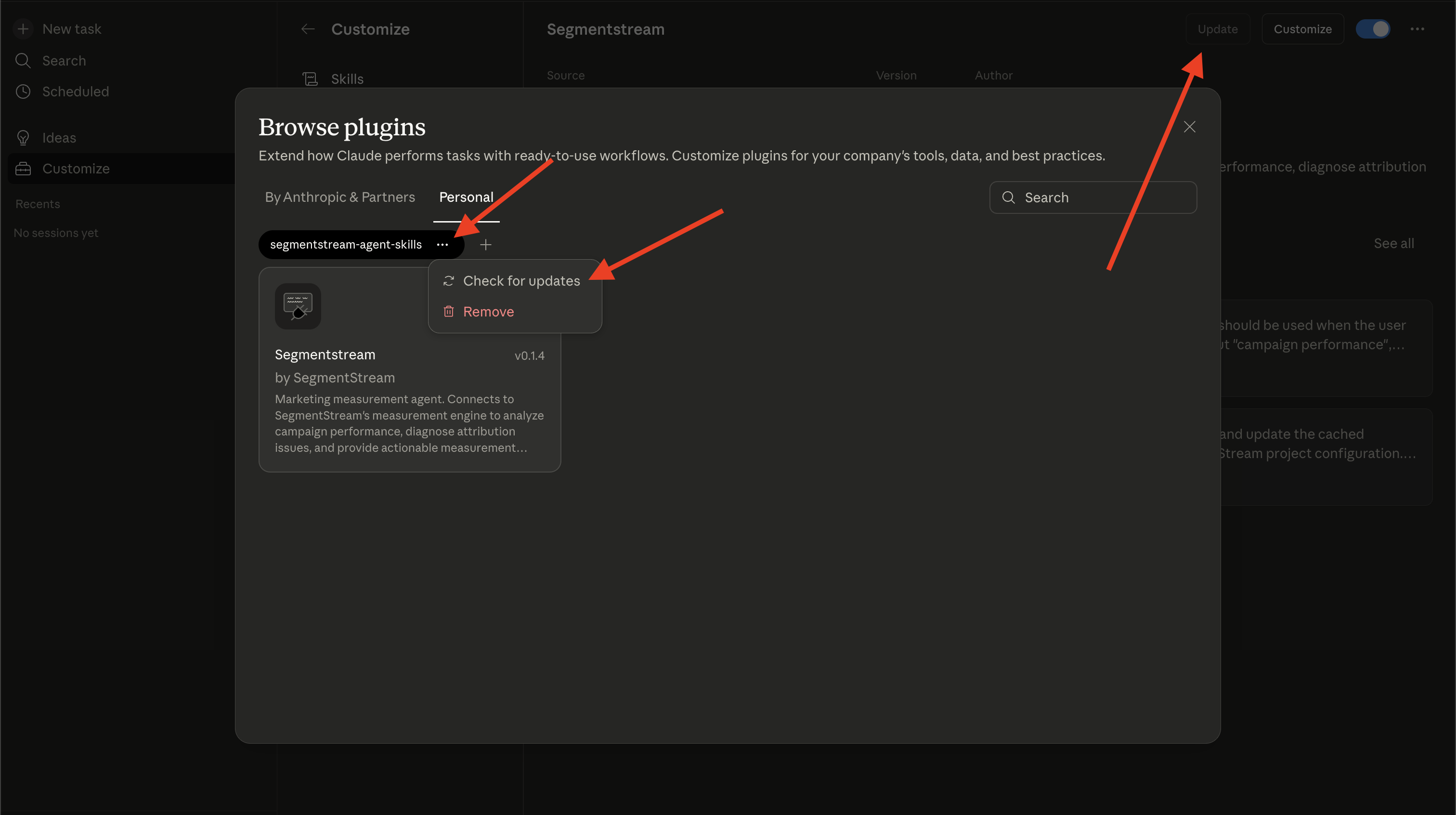Select Customize in the sidebar

(x=76, y=168)
